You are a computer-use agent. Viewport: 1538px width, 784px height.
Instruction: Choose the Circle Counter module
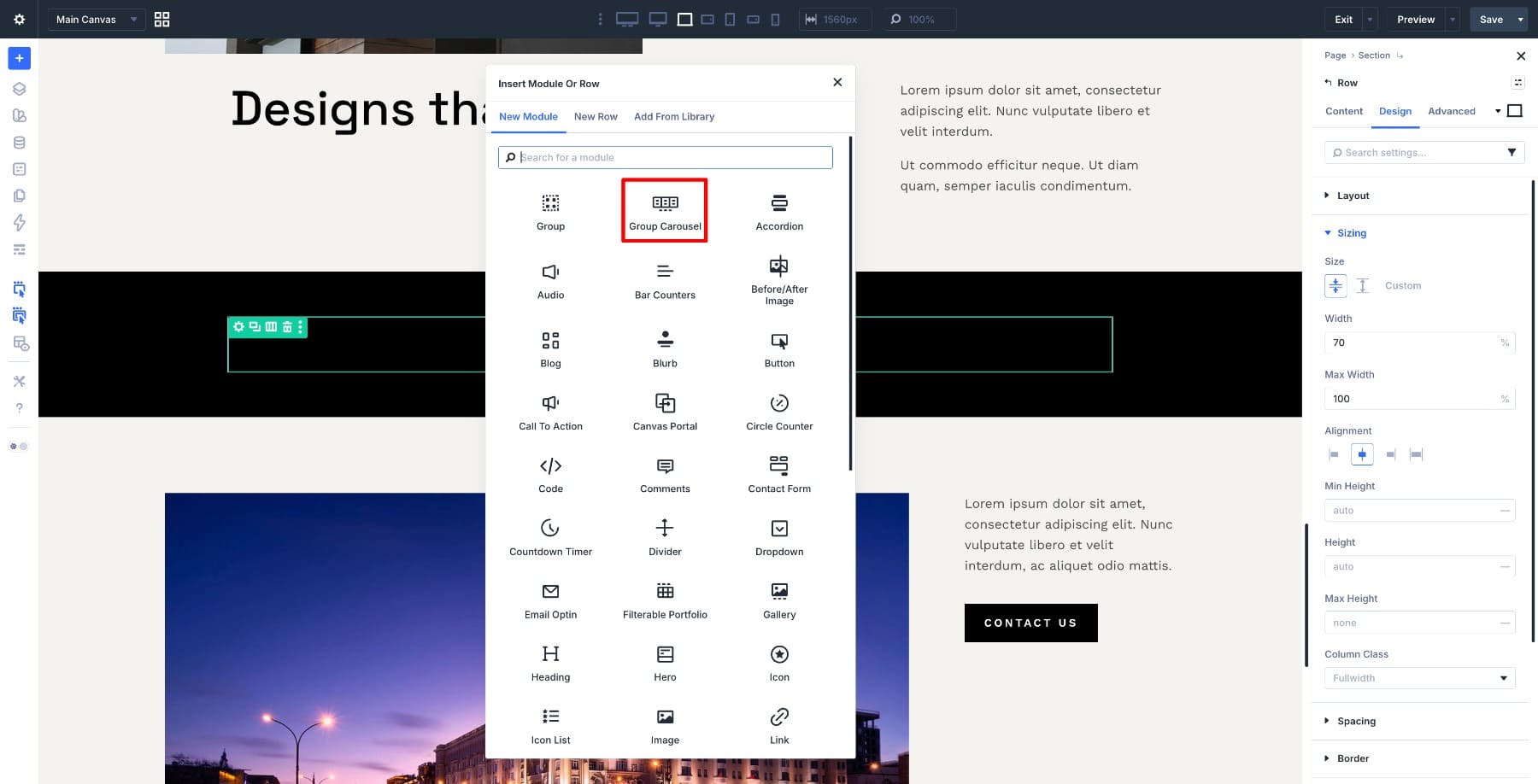pyautogui.click(x=778, y=410)
